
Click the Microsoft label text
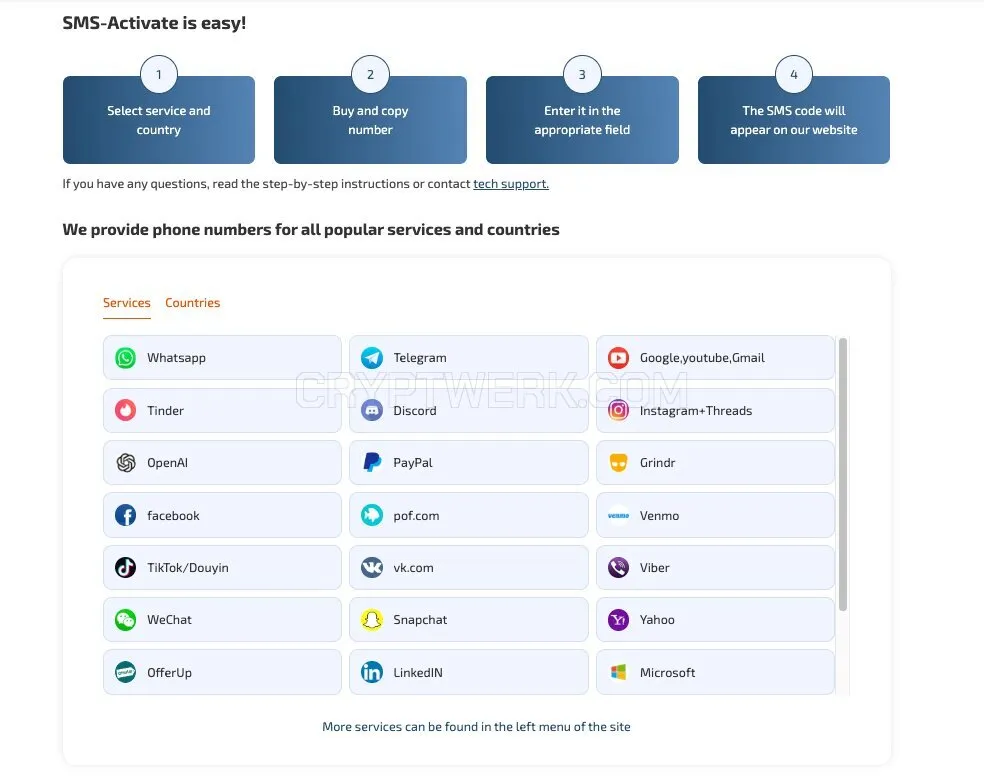click(x=667, y=672)
